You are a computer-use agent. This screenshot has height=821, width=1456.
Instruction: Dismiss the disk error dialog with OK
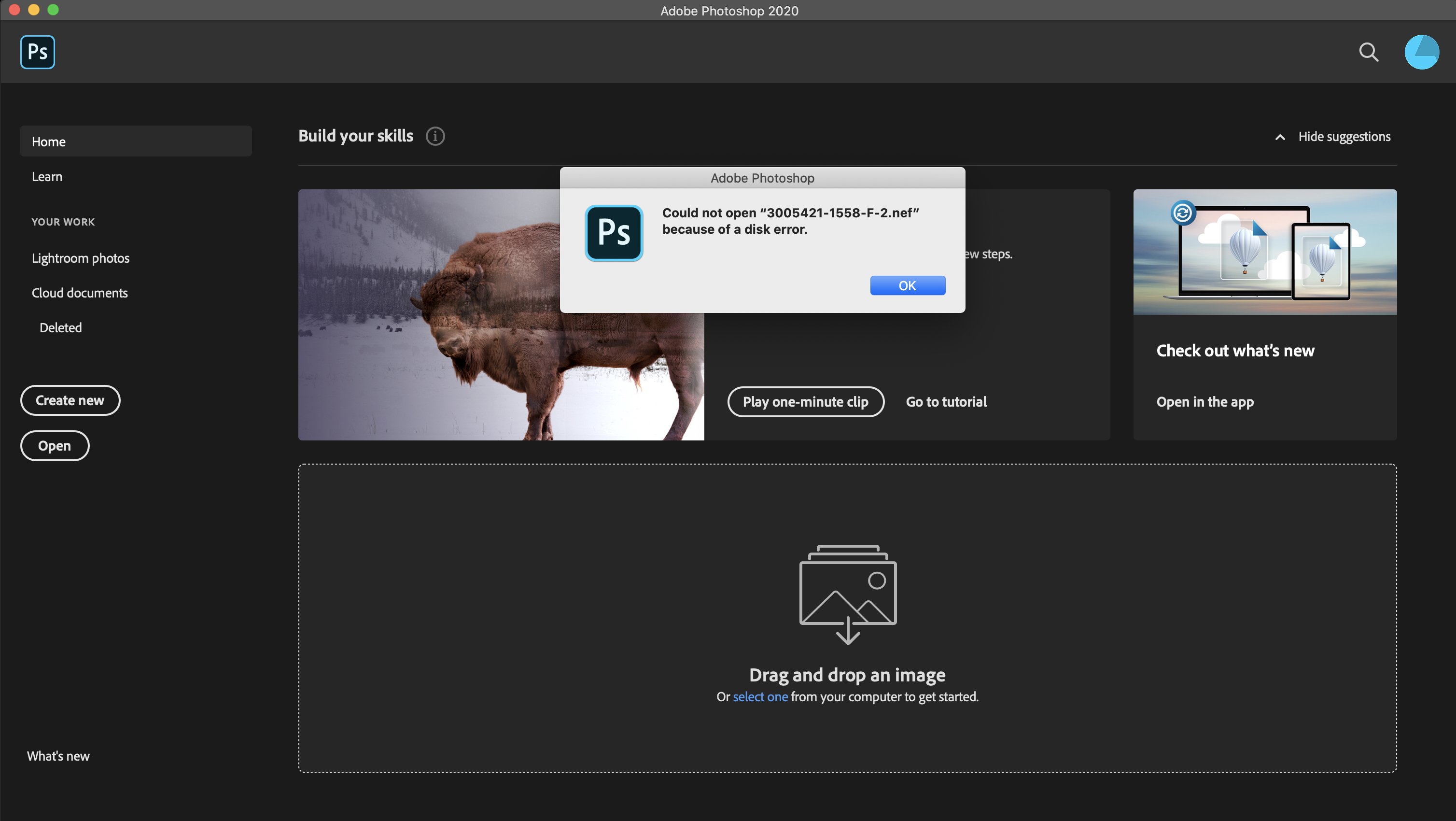tap(907, 285)
